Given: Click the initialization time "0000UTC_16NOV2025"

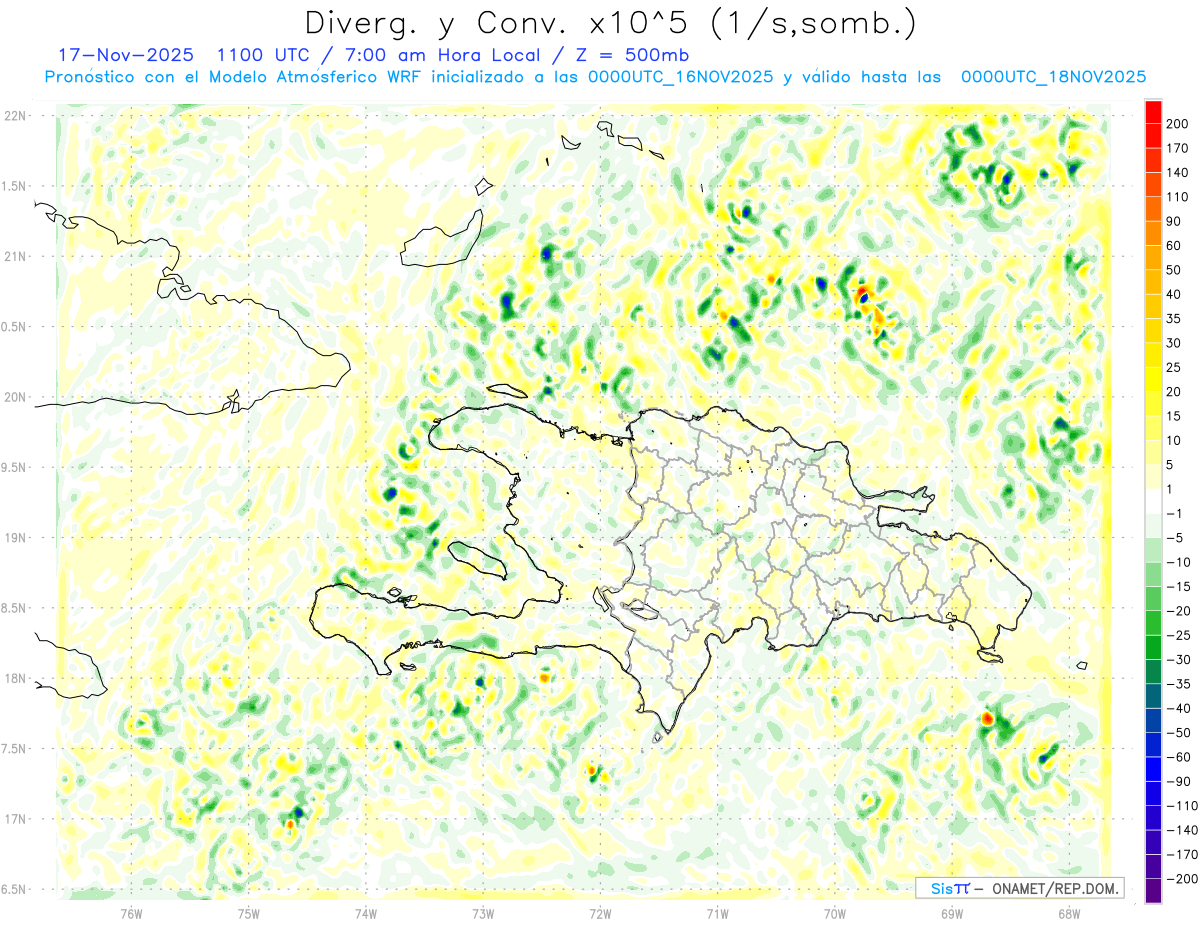Looking at the screenshot, I should click(681, 77).
